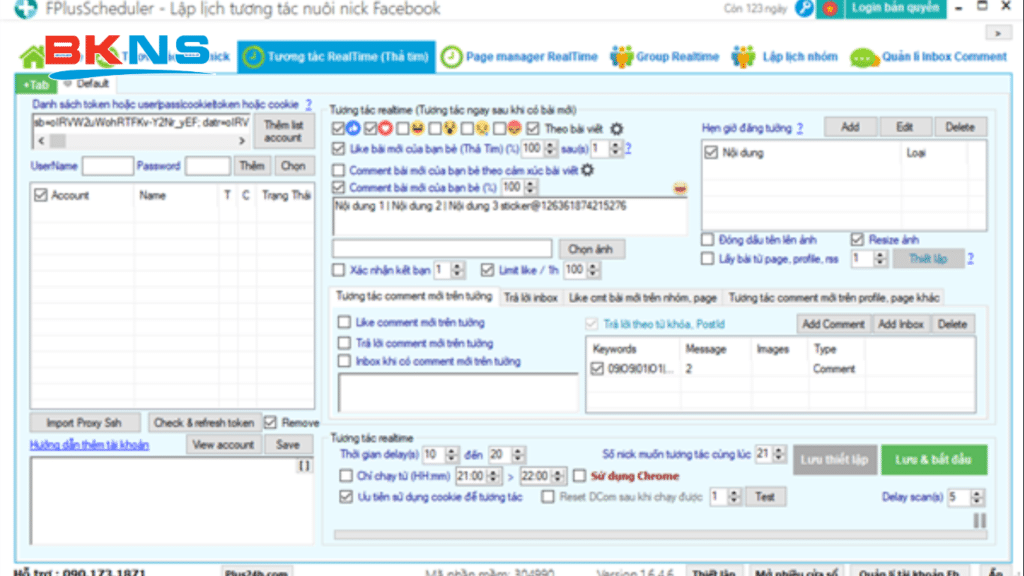Click the blue key icon in title bar

(x=805, y=9)
